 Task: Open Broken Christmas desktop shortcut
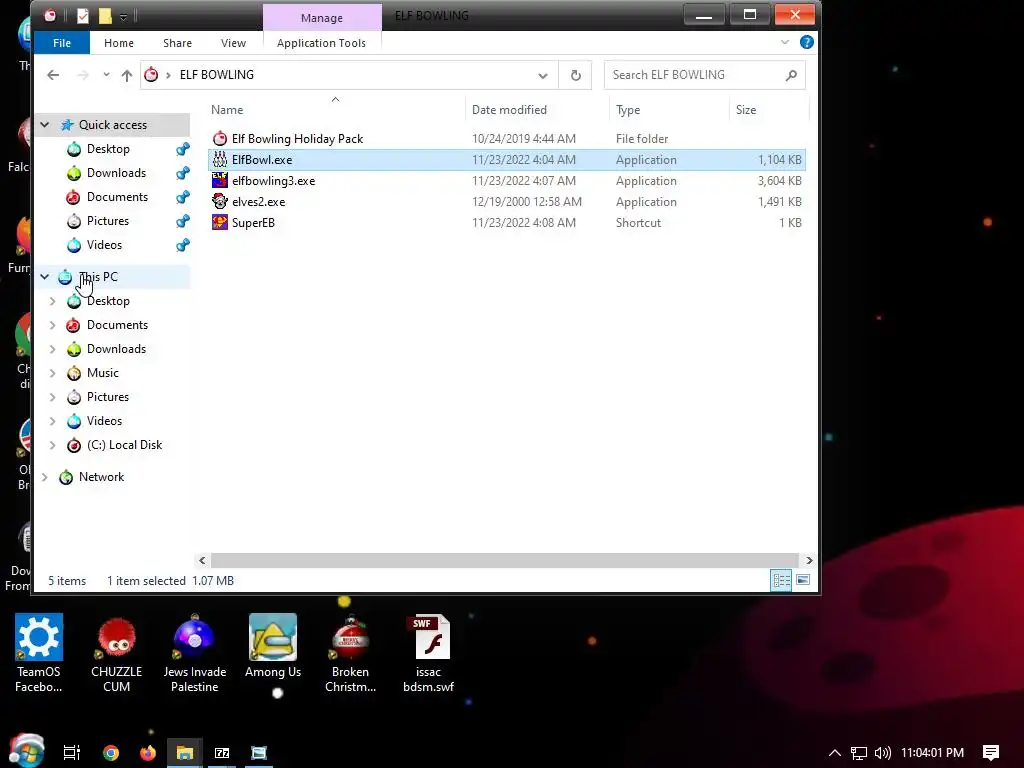coord(350,652)
